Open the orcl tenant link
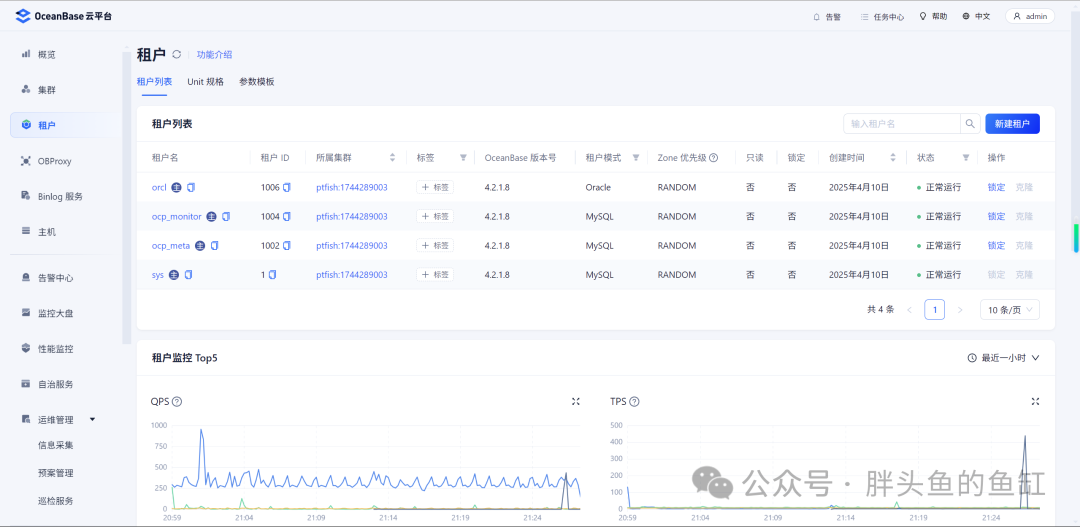The height and width of the screenshot is (527, 1080). [x=159, y=187]
